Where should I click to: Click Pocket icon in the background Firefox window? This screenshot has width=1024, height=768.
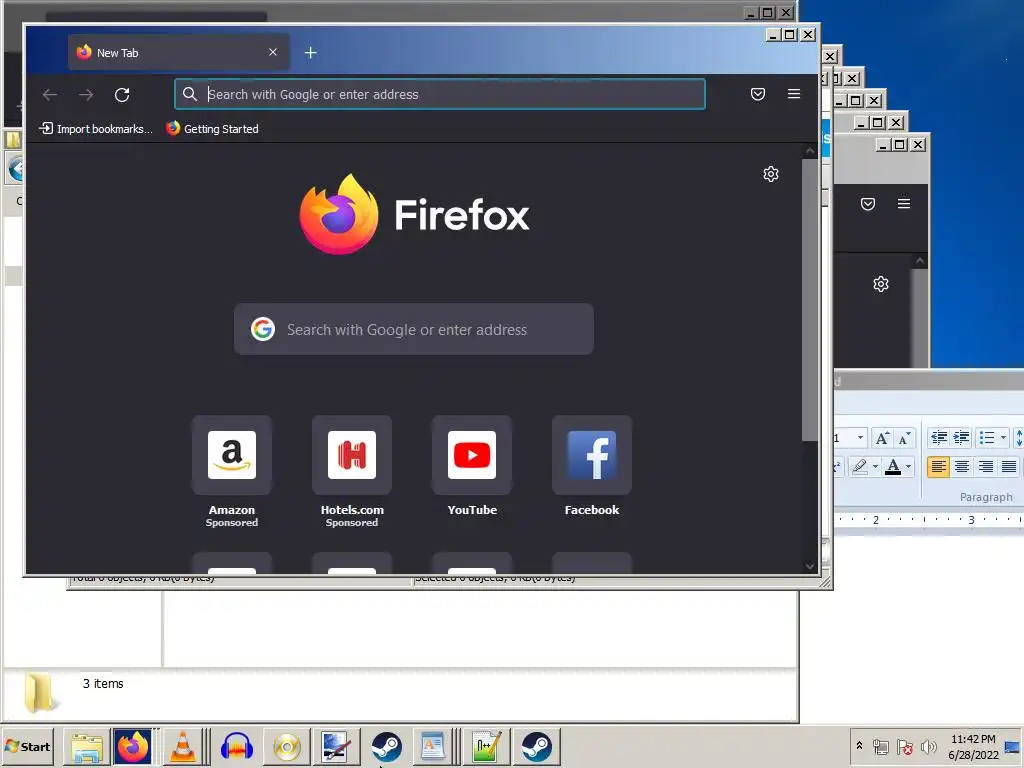(868, 204)
